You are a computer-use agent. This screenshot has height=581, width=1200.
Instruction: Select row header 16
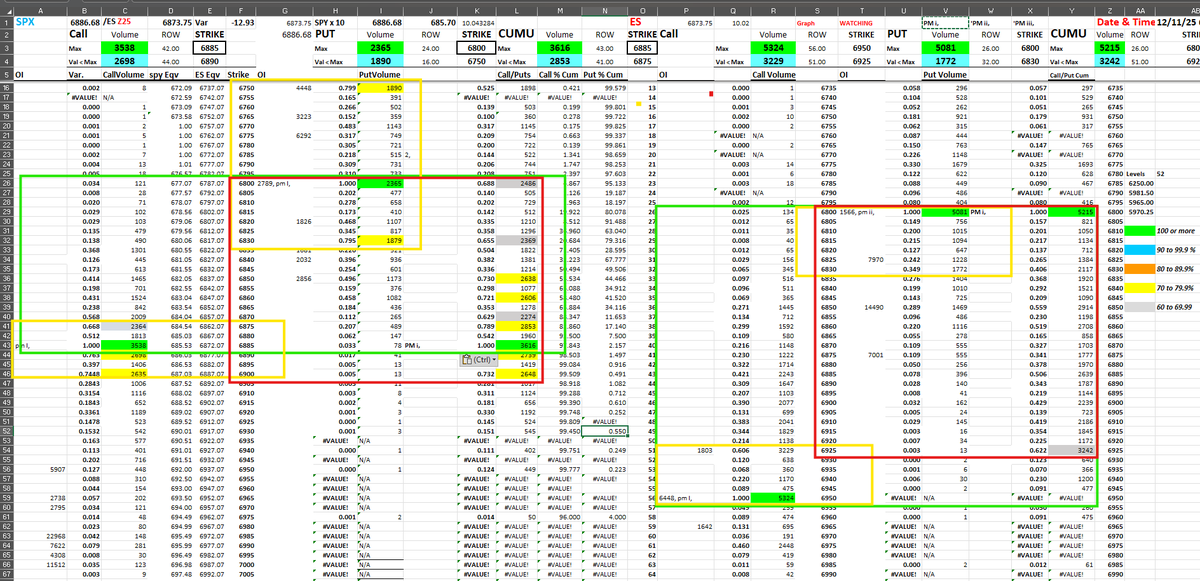[x=6, y=88]
